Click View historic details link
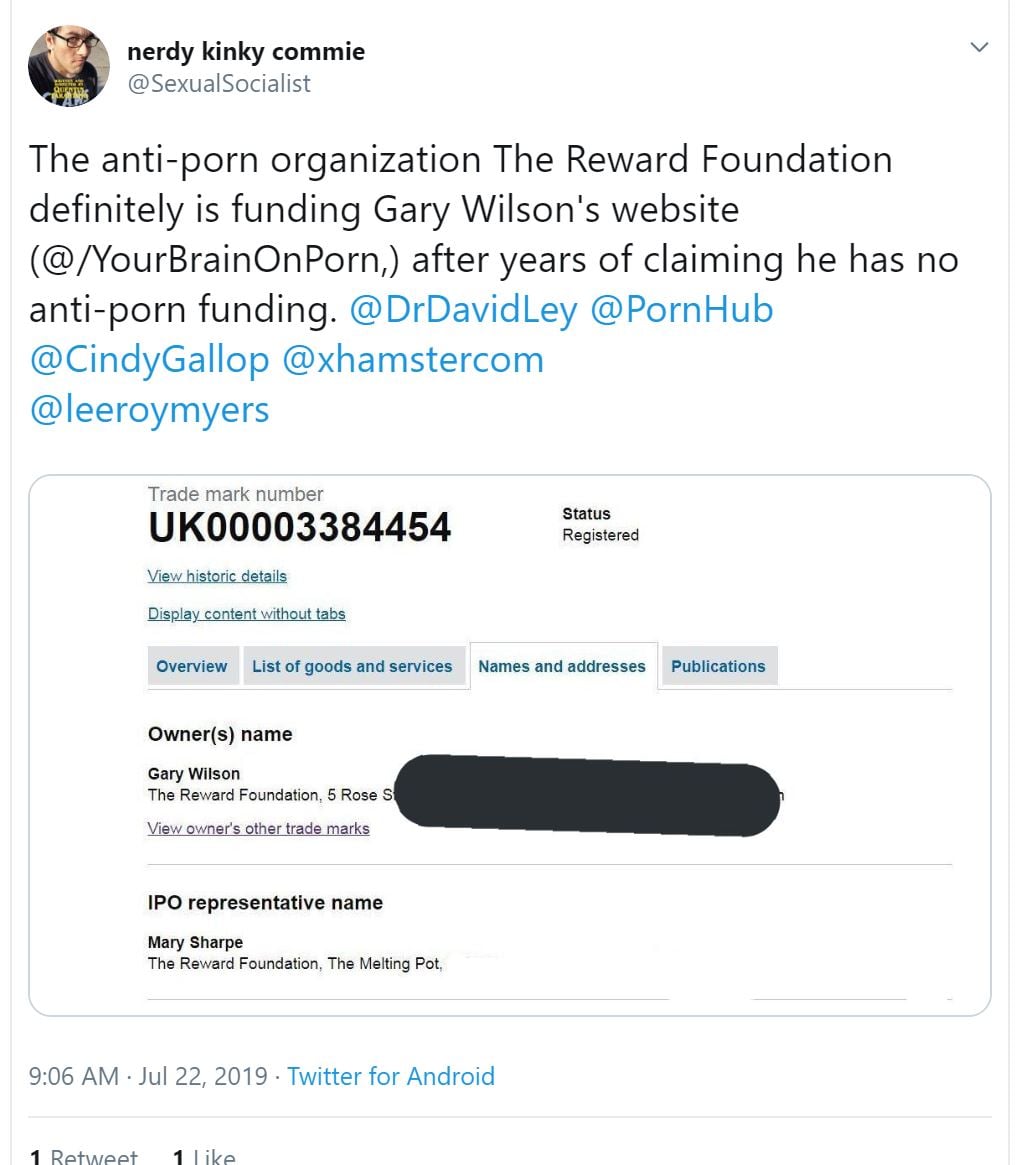The width and height of the screenshot is (1020, 1165). pyautogui.click(x=217, y=576)
